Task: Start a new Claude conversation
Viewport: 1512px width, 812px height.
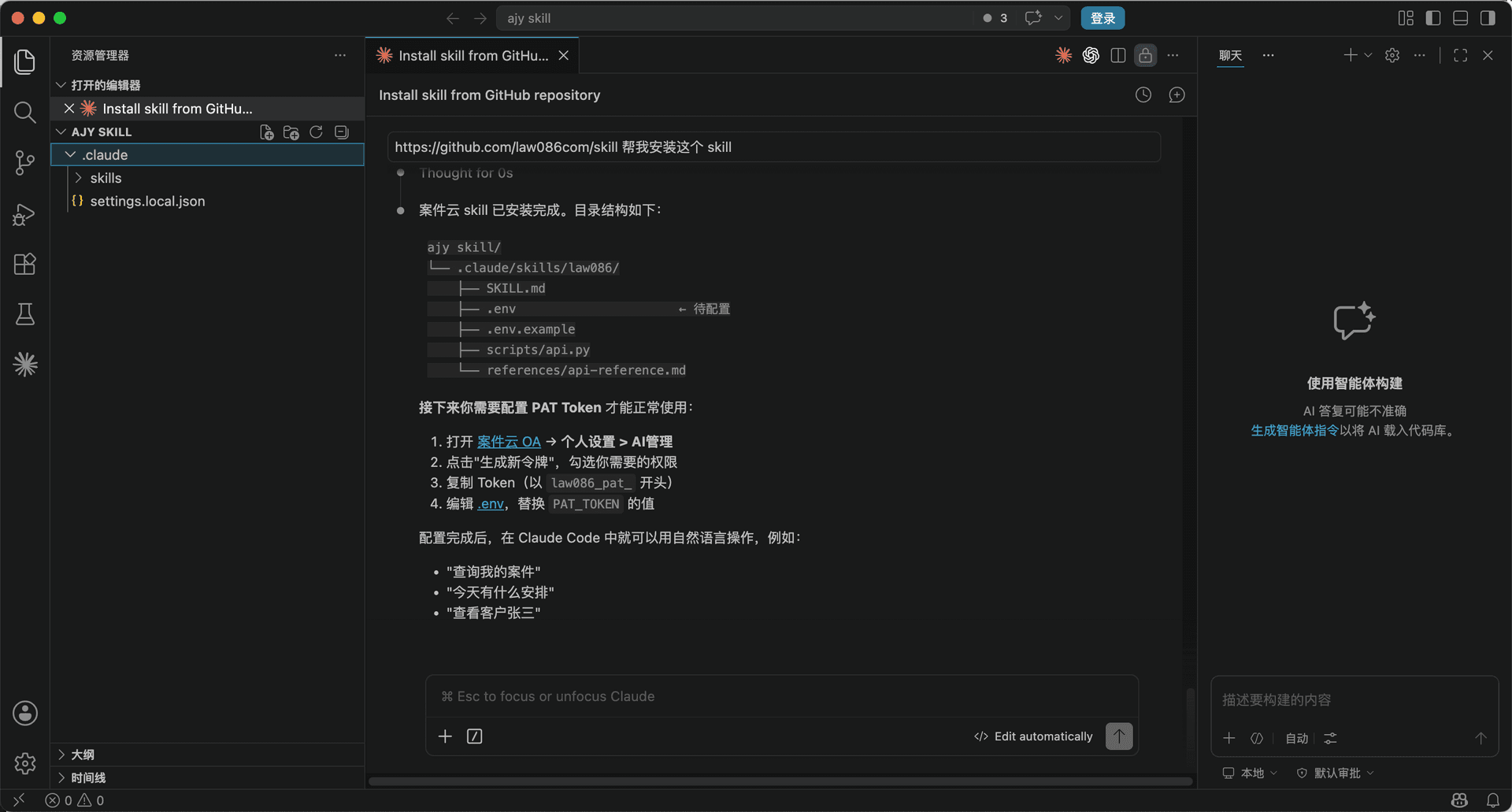Action: click(1177, 95)
